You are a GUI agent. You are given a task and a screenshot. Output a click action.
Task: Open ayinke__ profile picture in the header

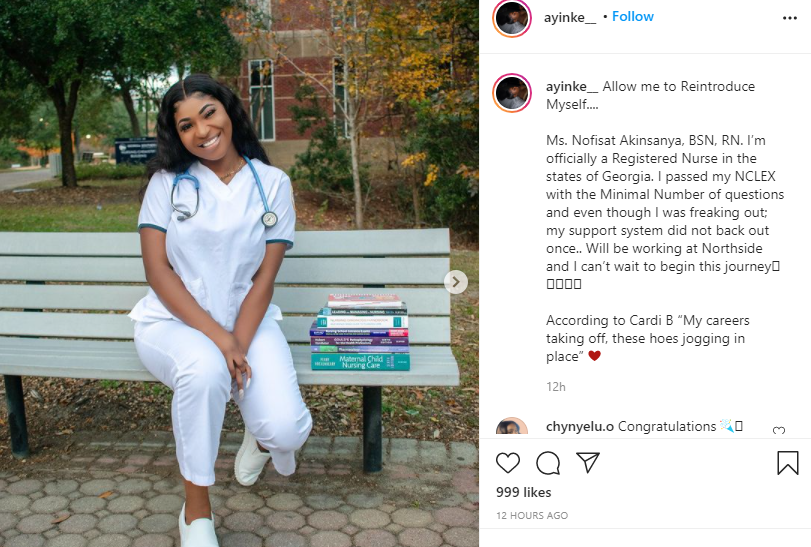(x=512, y=18)
